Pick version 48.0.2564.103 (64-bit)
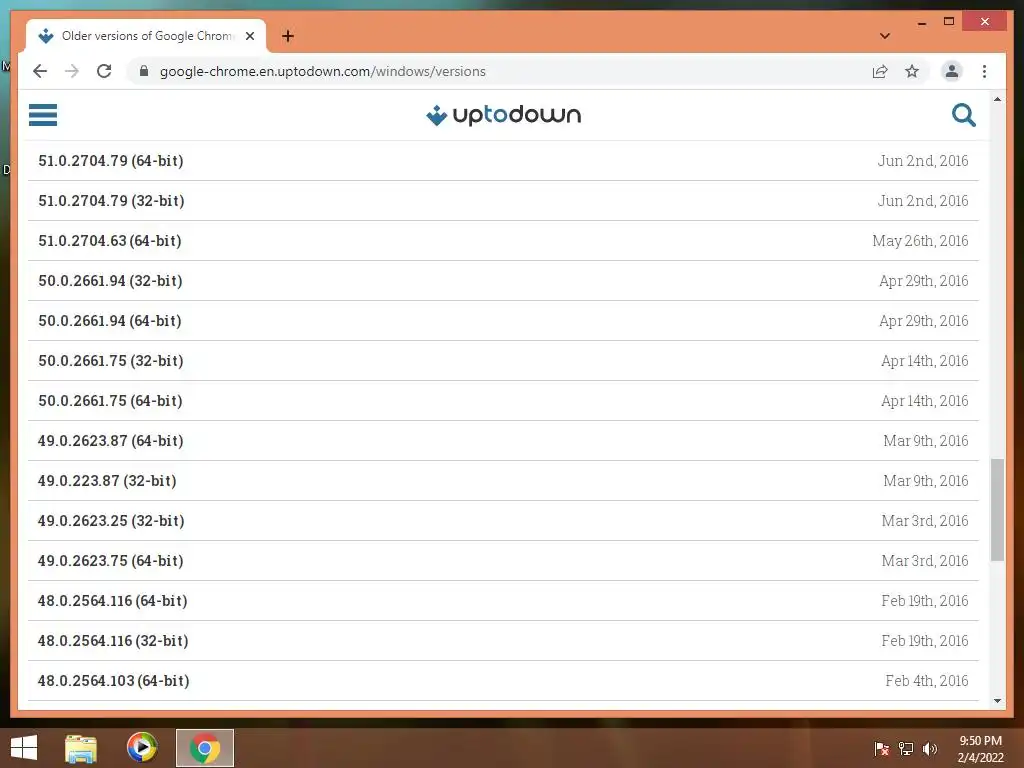The width and height of the screenshot is (1024, 768). pos(503,680)
